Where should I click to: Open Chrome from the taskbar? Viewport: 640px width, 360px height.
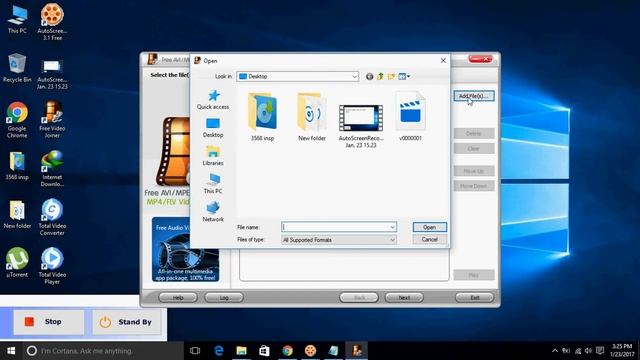point(287,351)
